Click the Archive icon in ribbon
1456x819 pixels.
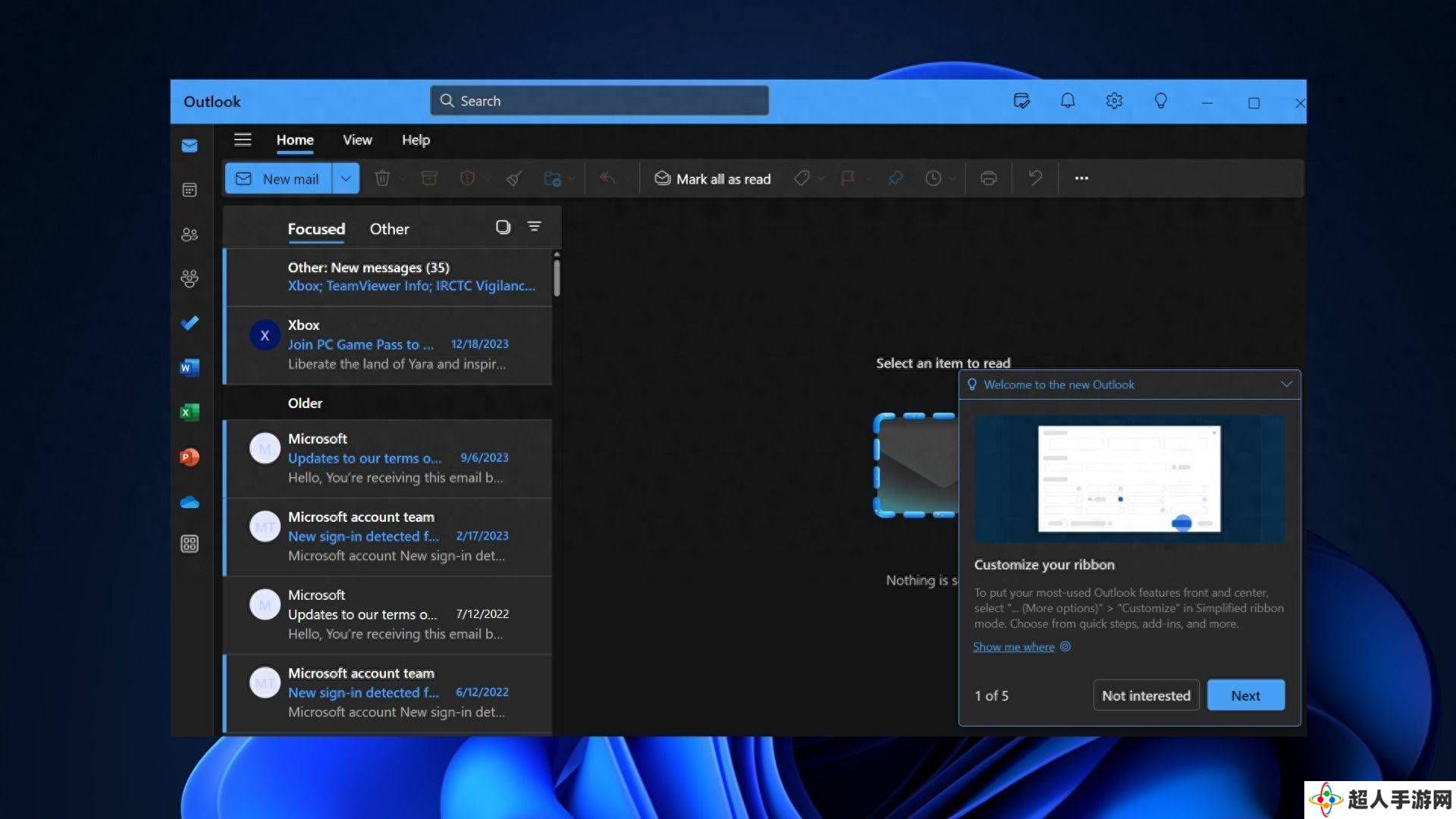[x=429, y=178]
